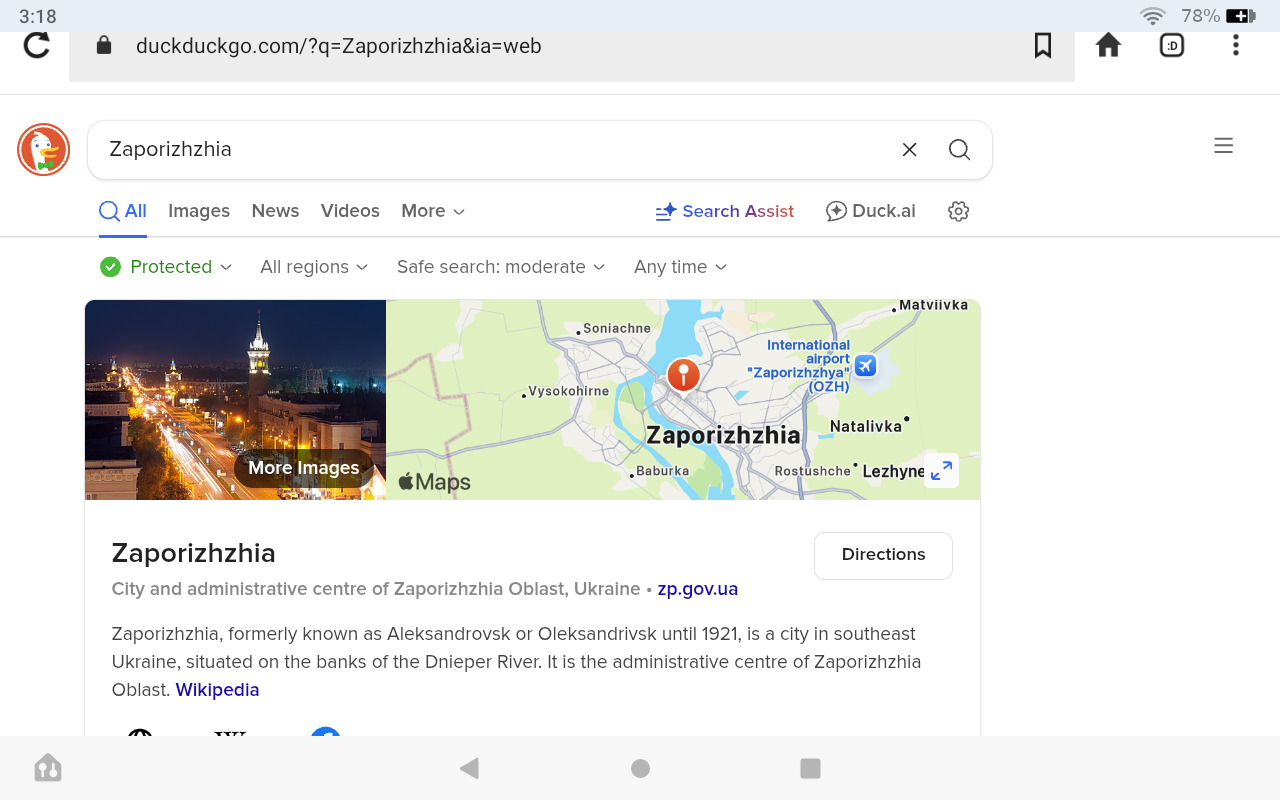Image resolution: width=1280 pixels, height=800 pixels.
Task: Open the zp.gov.ua website link
Action: click(697, 589)
